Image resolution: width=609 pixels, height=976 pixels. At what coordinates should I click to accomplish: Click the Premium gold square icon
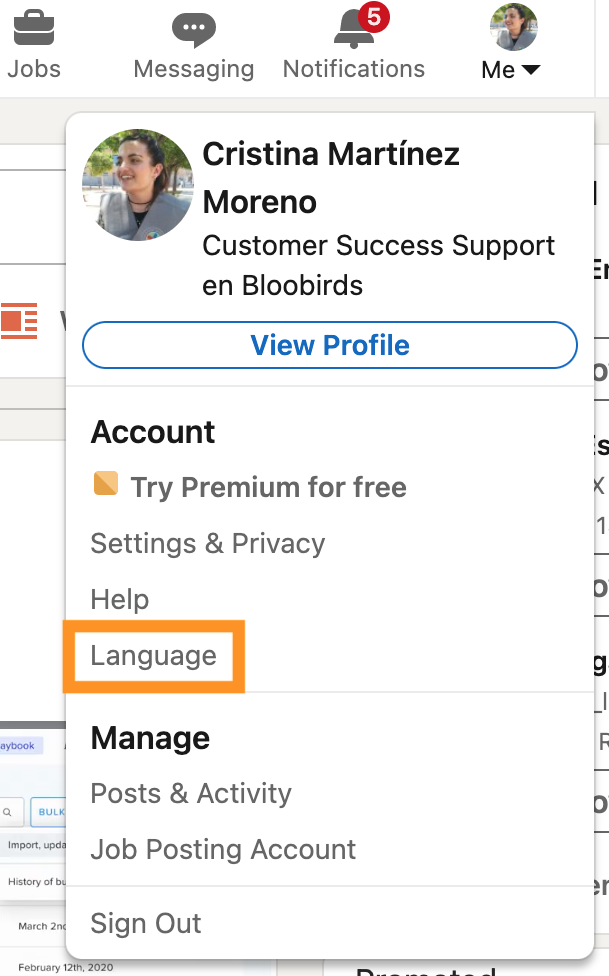point(106,484)
